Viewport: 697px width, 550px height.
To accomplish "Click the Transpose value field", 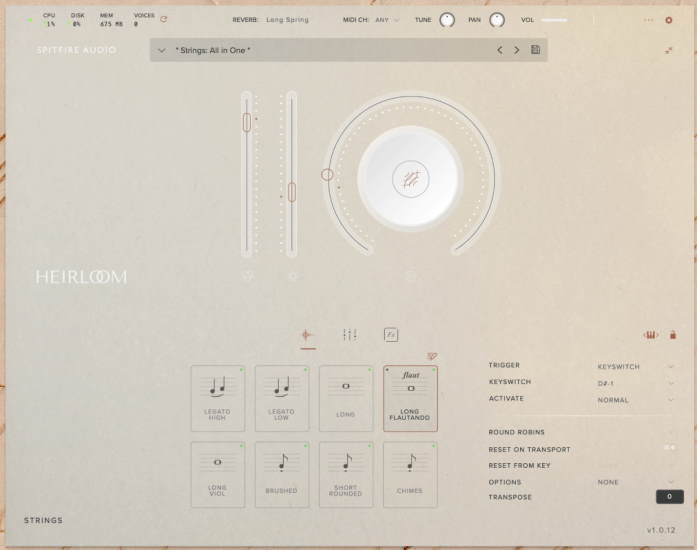I will click(669, 497).
